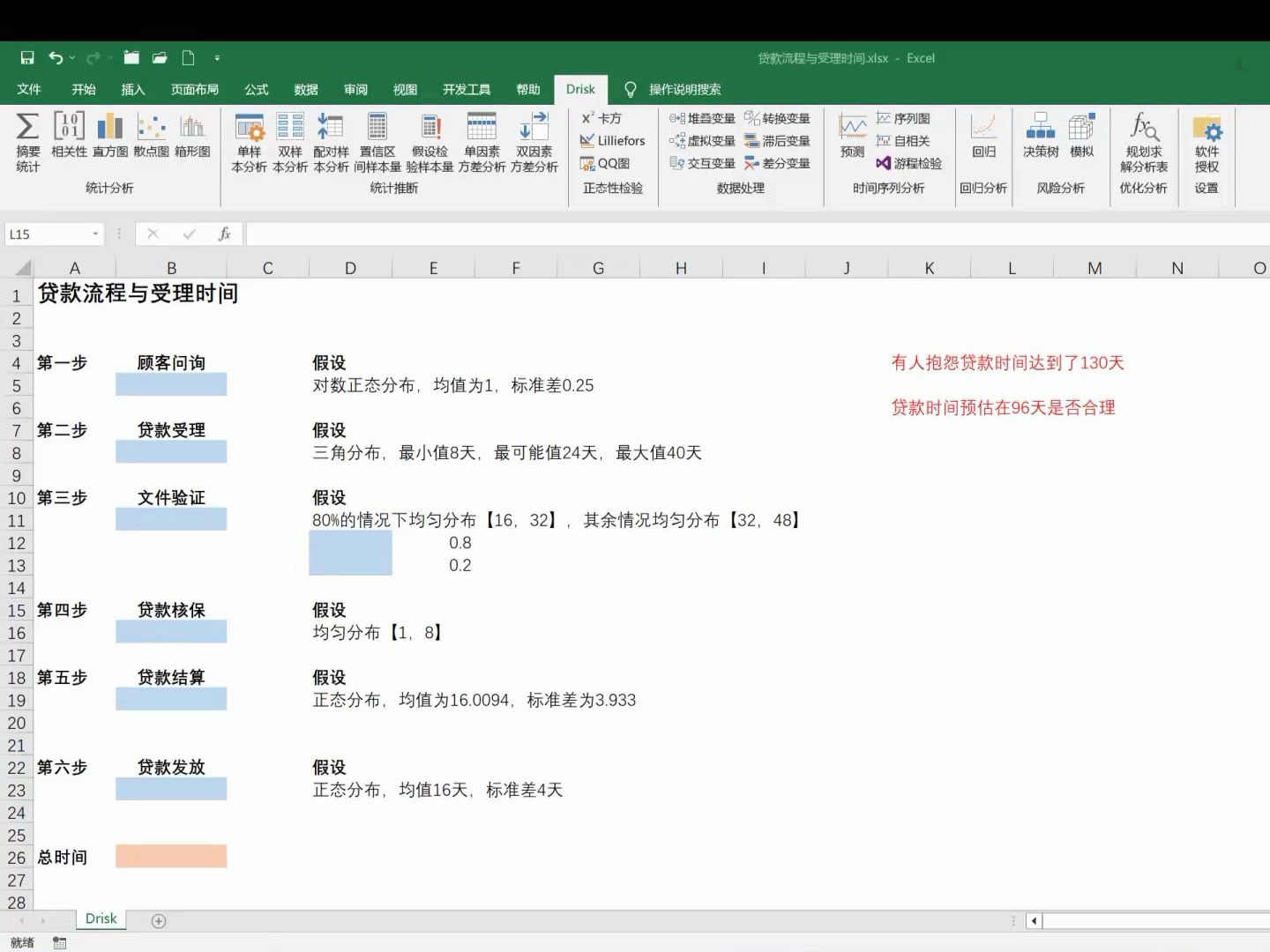
Task: Switch to the 数据 Data tab
Action: [306, 89]
